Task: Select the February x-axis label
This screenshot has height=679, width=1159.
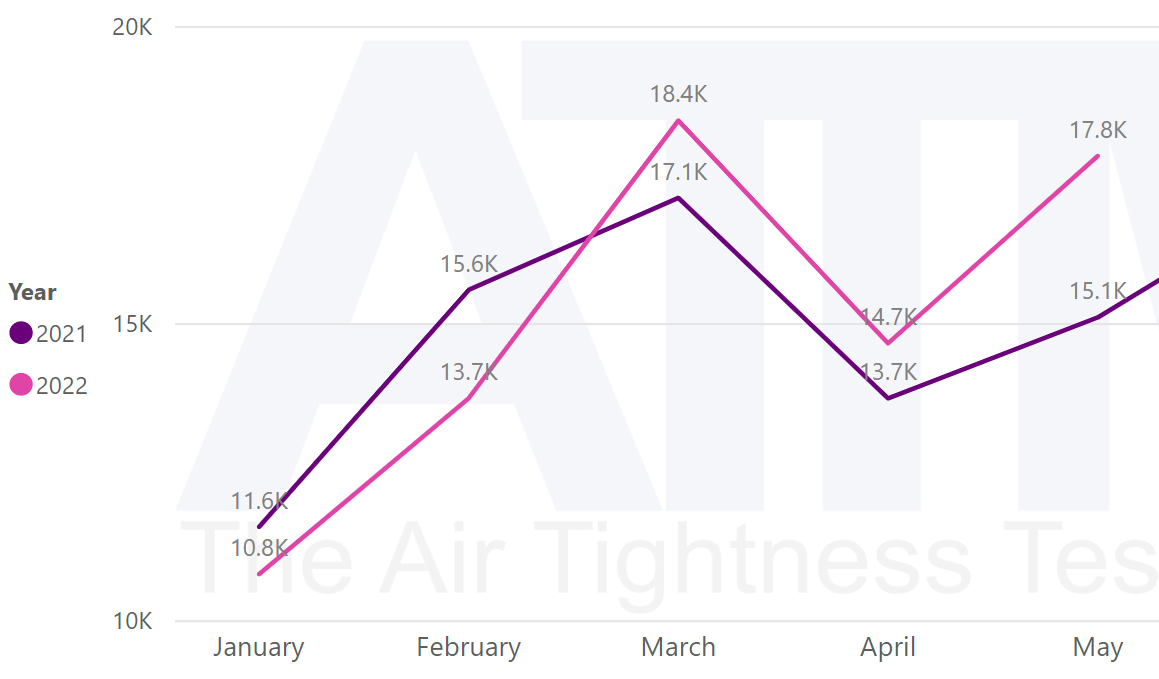Action: (468, 647)
